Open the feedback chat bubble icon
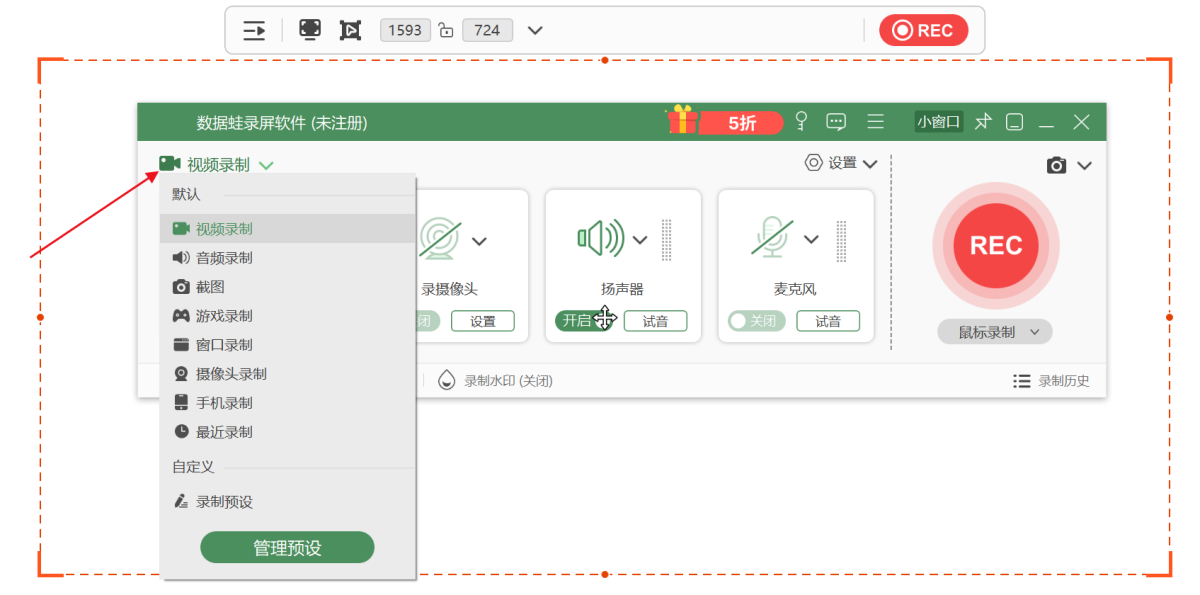This screenshot has width=1200, height=595. pos(836,122)
